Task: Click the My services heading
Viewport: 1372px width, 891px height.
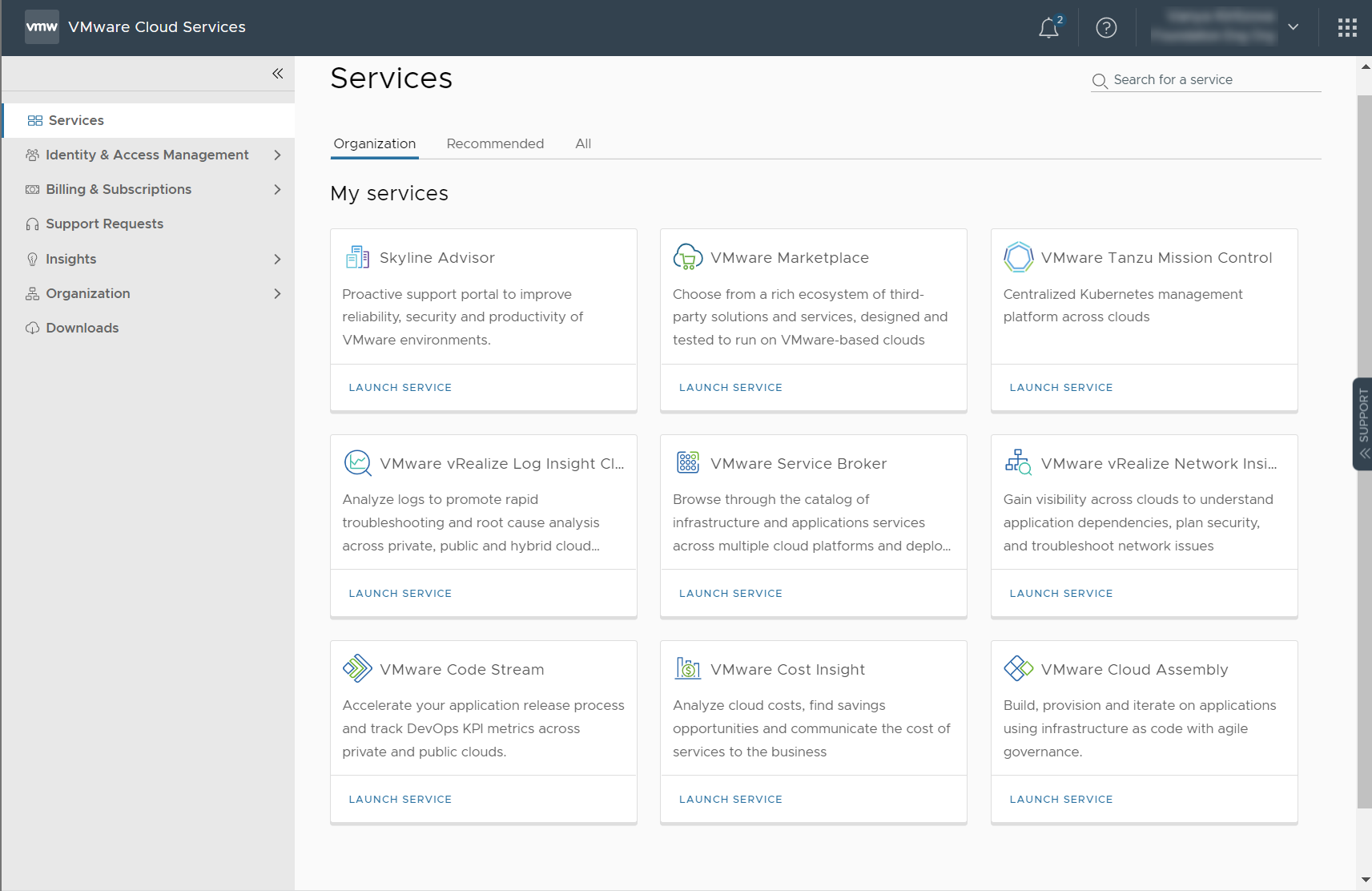Action: coord(389,194)
